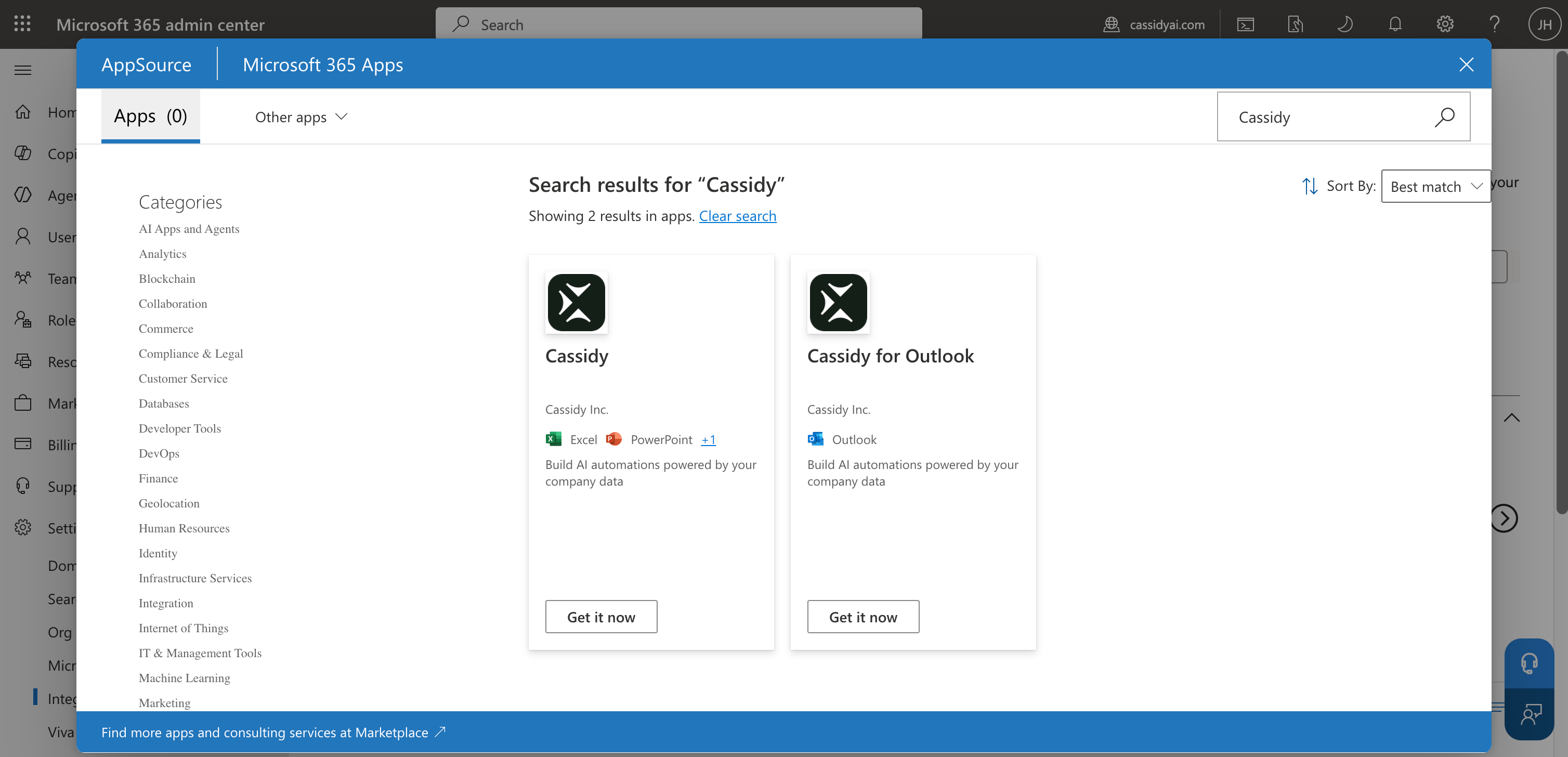Choose Infrastructure Services category
This screenshot has width=1568, height=757.
click(195, 579)
